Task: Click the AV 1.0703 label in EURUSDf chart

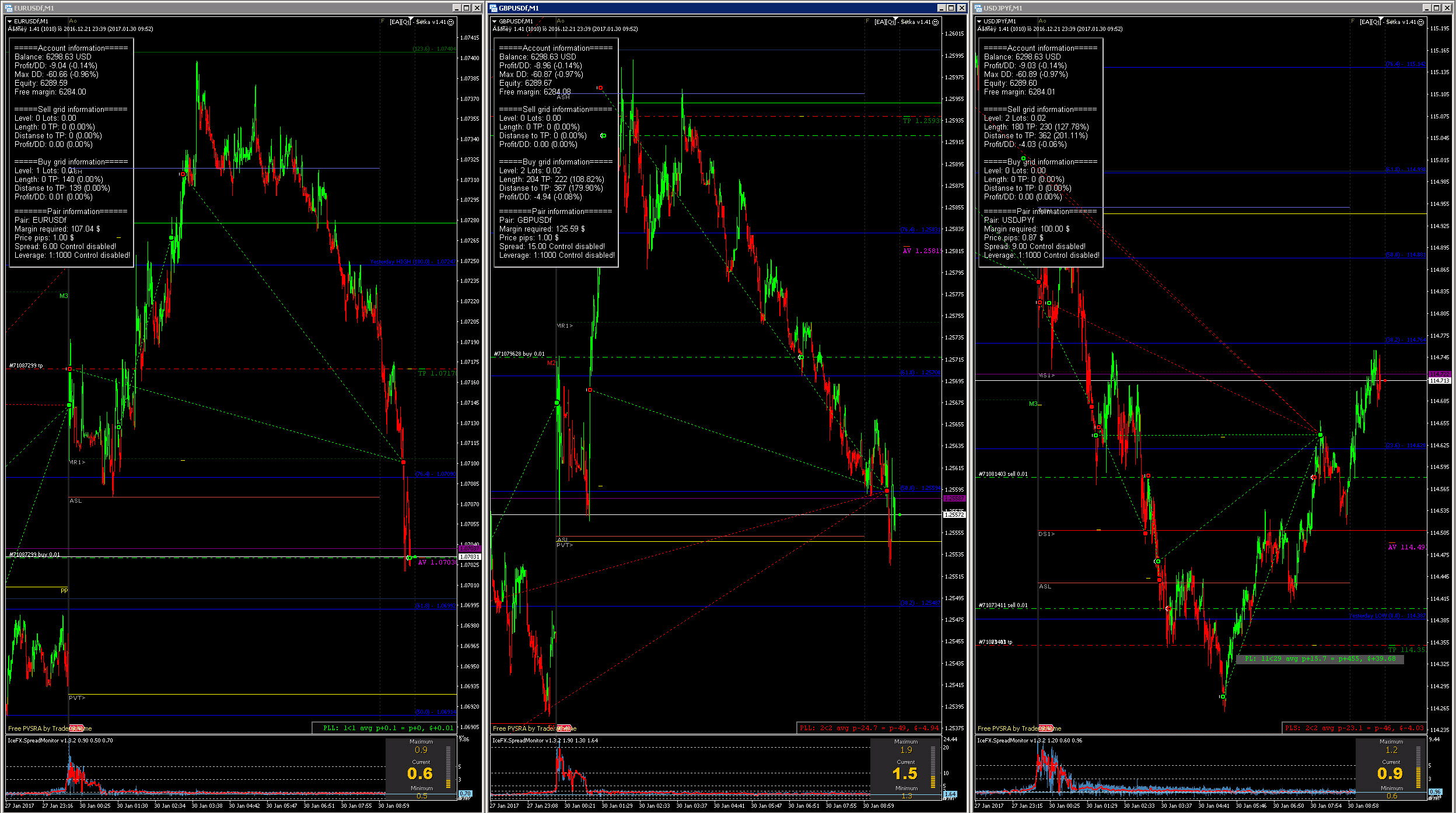Action: tap(437, 562)
